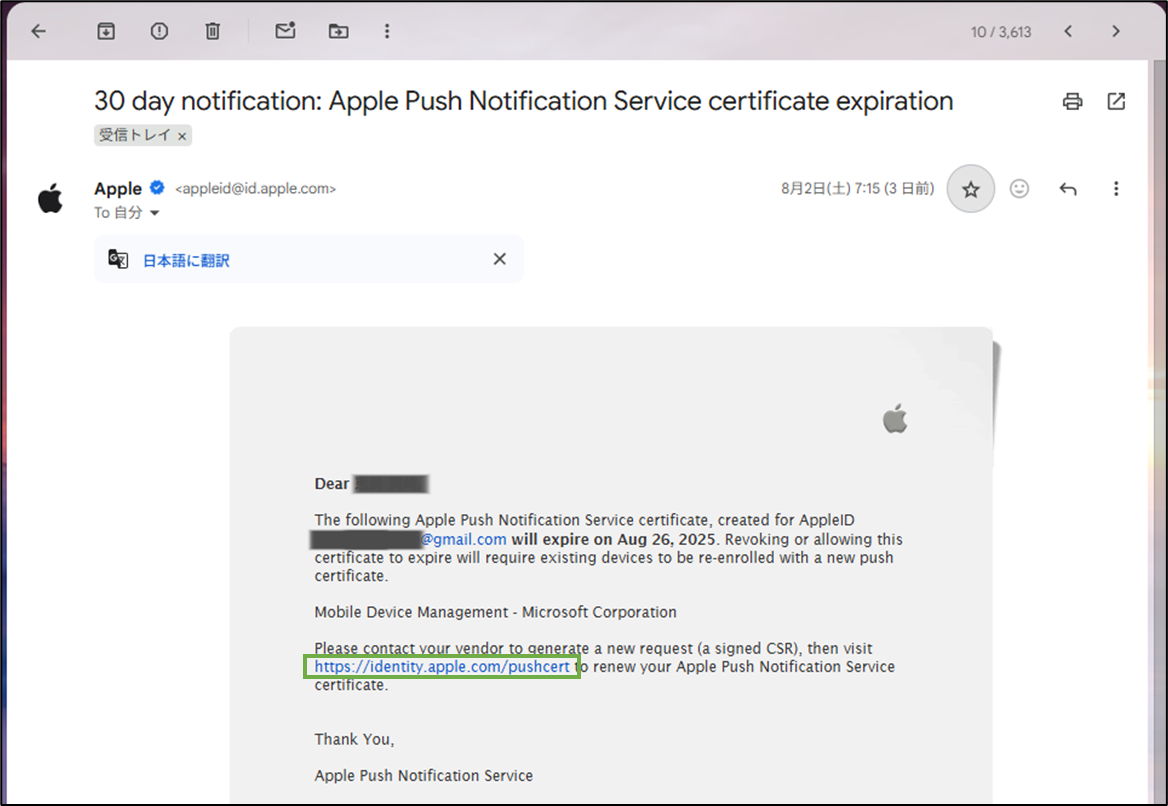This screenshot has width=1168, height=806.
Task: Click the verified sender checkmark badge
Action: point(157,188)
